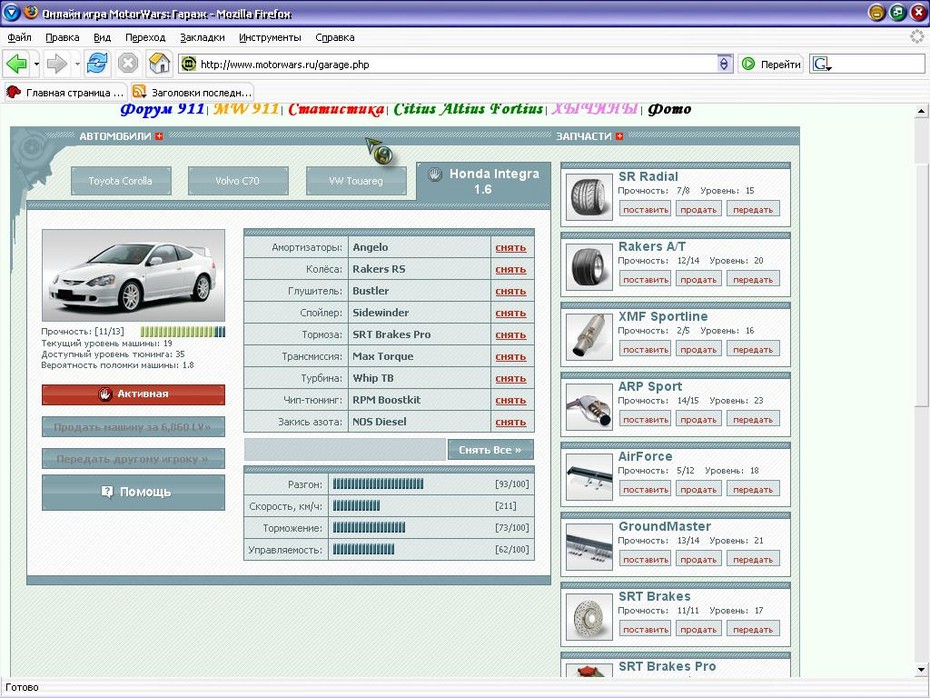Remove Rakers RS wheels via снять

pyautogui.click(x=511, y=270)
